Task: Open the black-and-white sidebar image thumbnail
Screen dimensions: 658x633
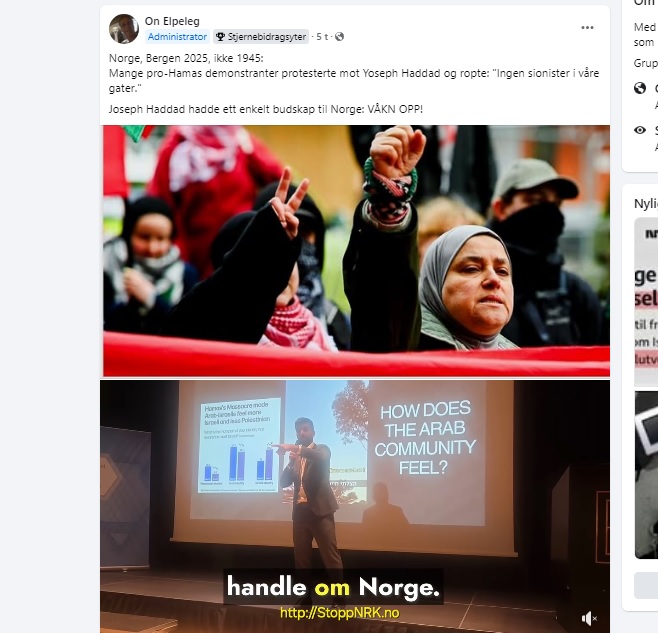Action: point(646,475)
